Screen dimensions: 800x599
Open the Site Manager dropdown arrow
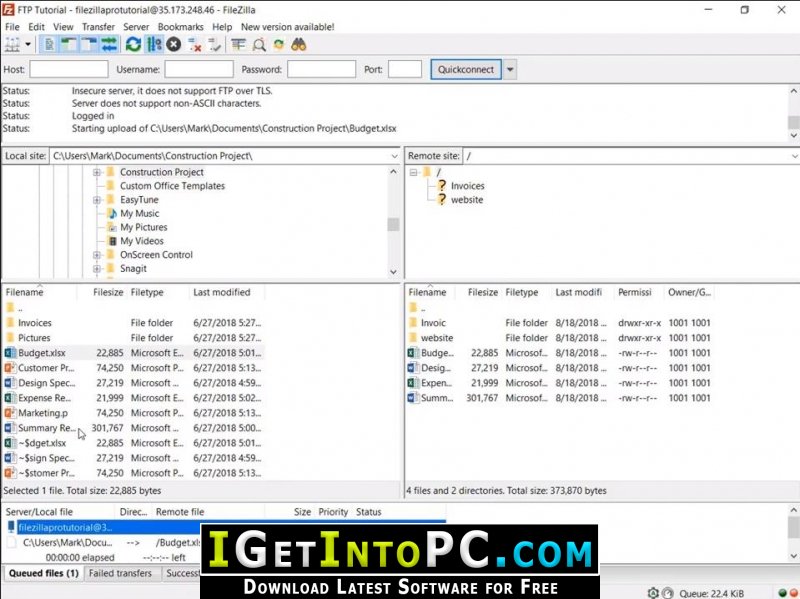pyautogui.click(x=28, y=45)
